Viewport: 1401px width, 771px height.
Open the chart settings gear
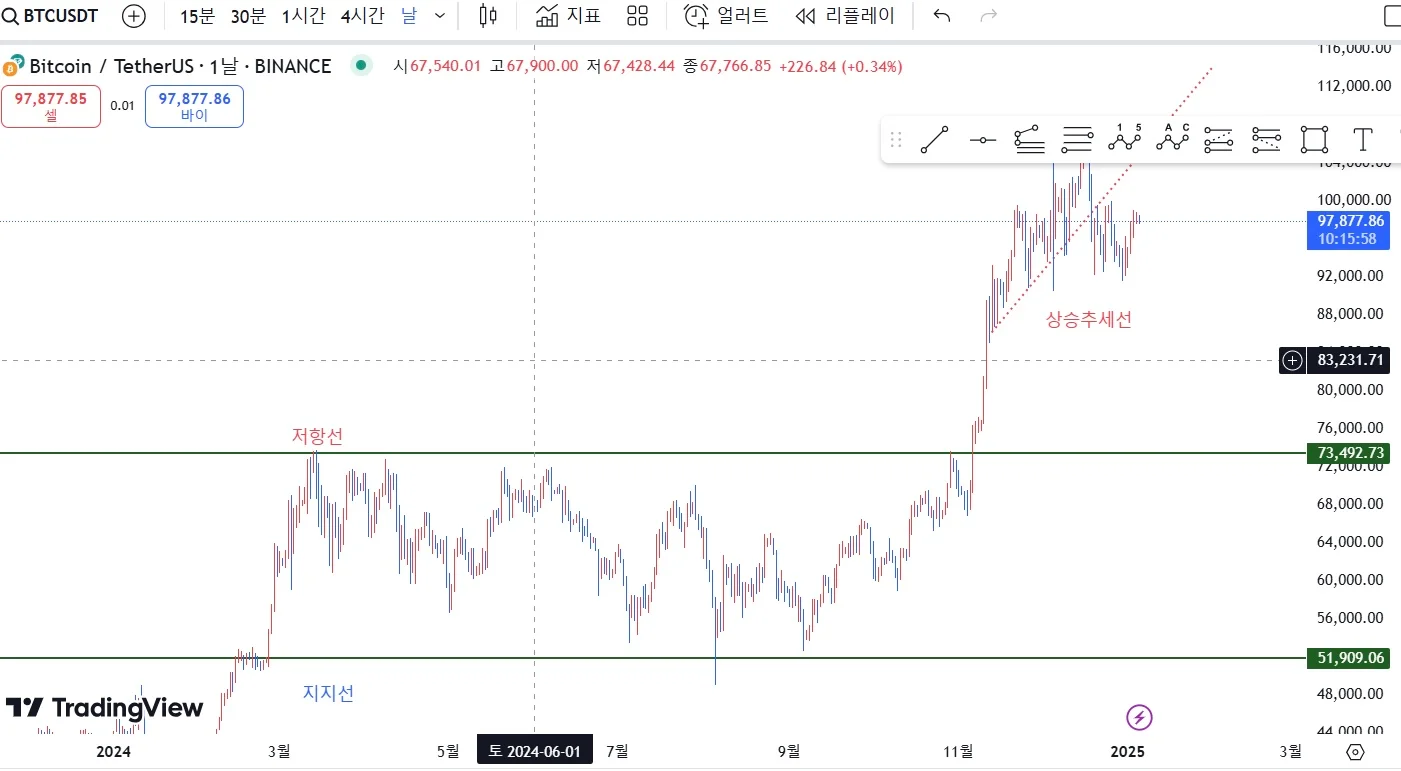click(1355, 751)
